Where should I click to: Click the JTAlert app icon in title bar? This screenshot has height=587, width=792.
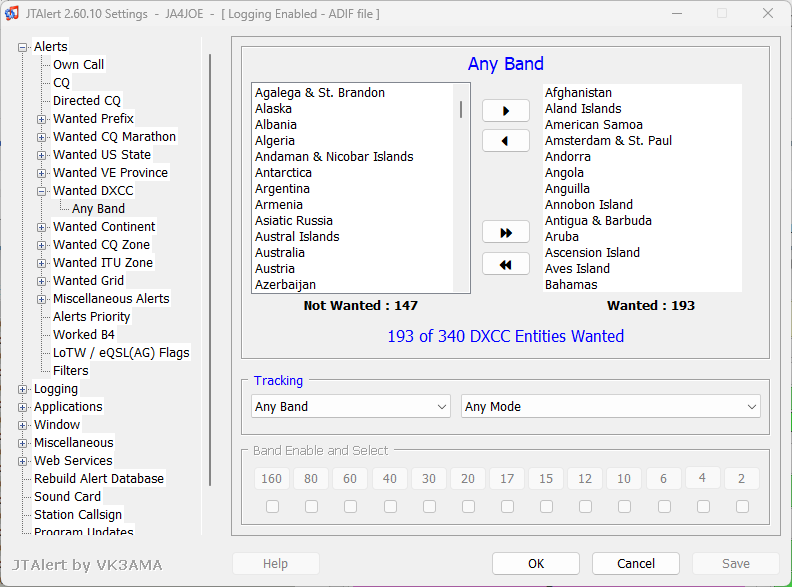12,13
